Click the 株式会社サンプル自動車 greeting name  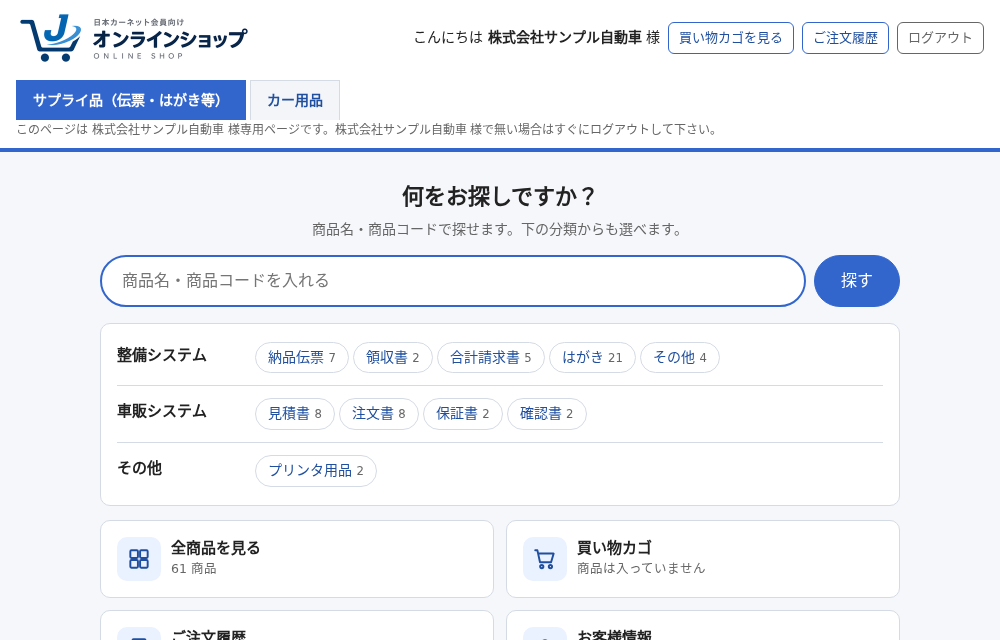(x=564, y=38)
